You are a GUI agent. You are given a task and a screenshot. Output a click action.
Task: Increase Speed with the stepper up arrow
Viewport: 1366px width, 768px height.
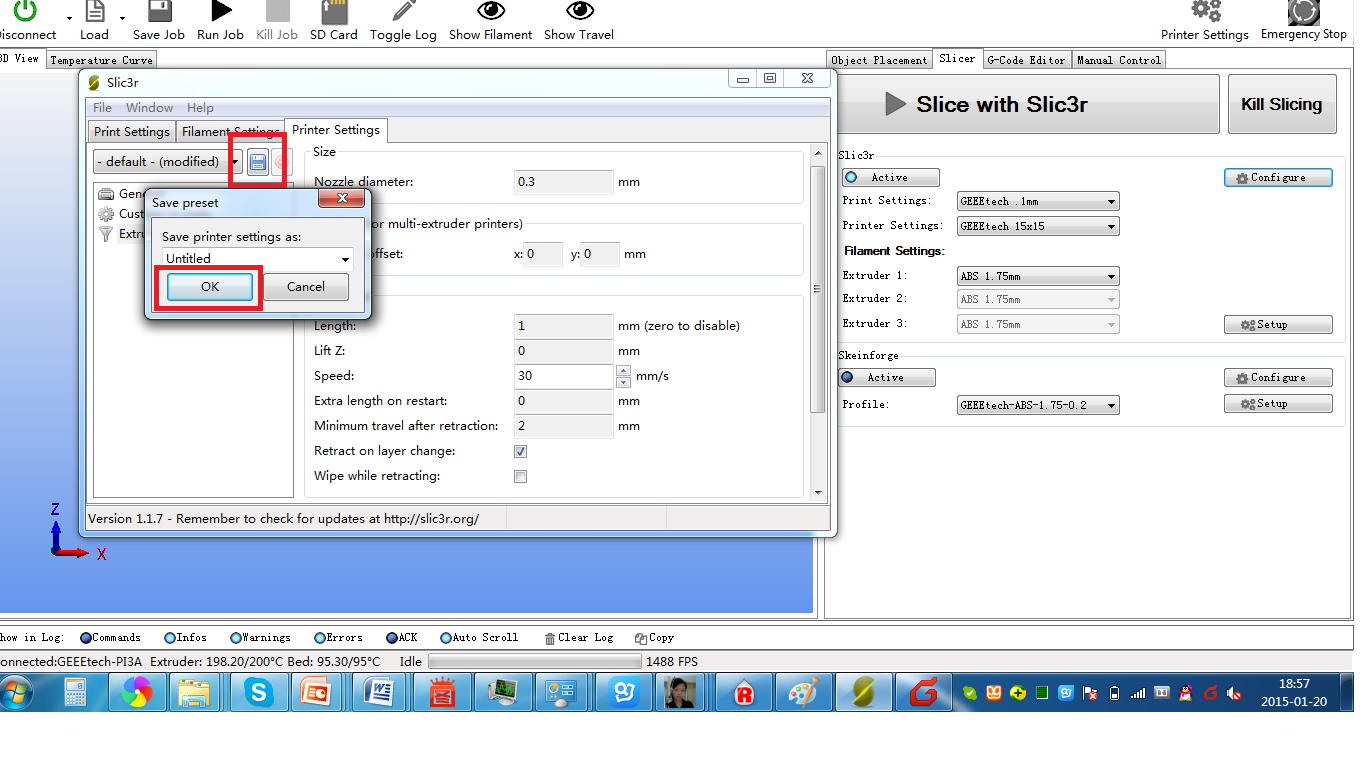tap(624, 371)
